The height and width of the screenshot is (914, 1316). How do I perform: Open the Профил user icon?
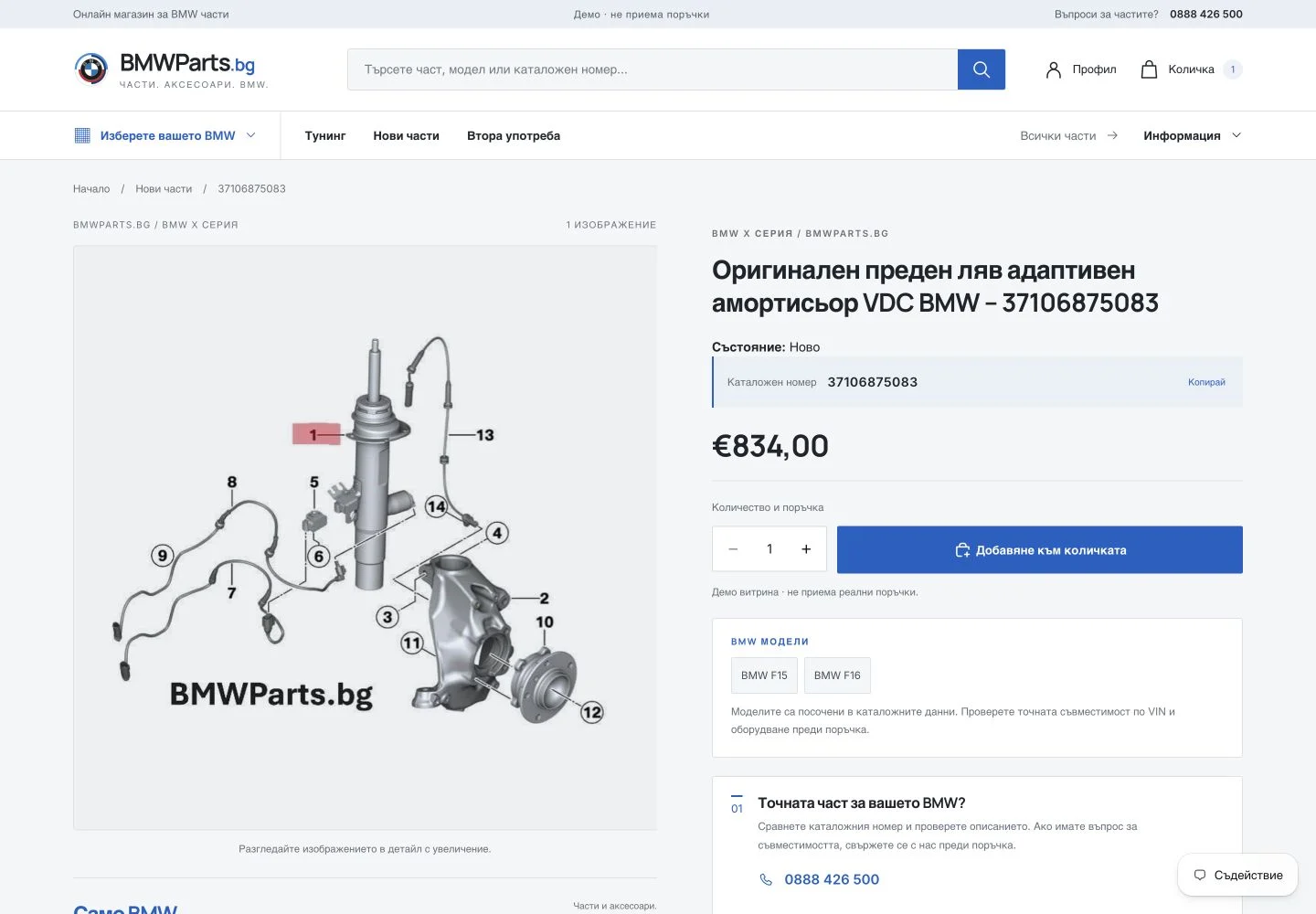click(1054, 69)
